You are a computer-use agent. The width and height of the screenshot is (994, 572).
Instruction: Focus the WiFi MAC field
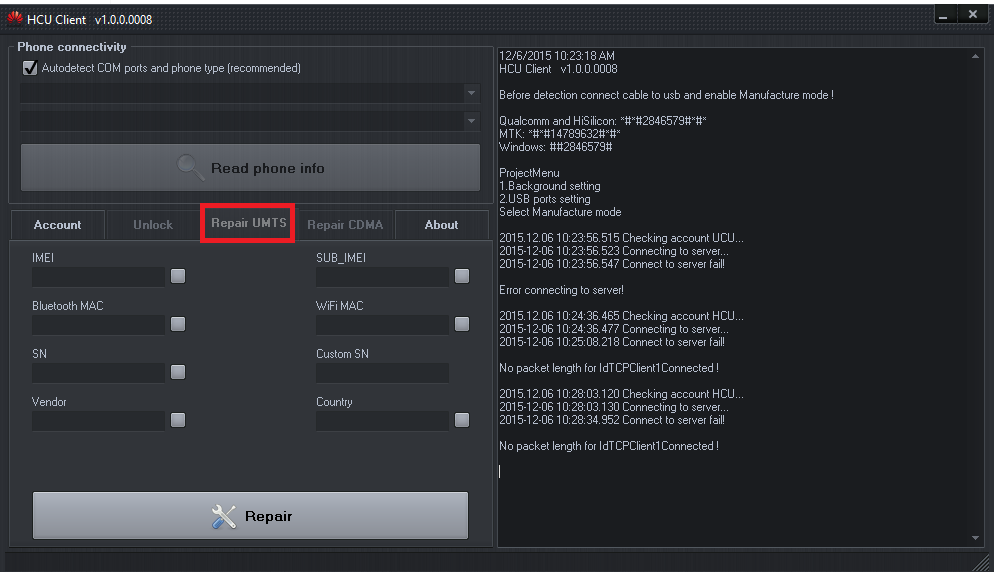(382, 325)
